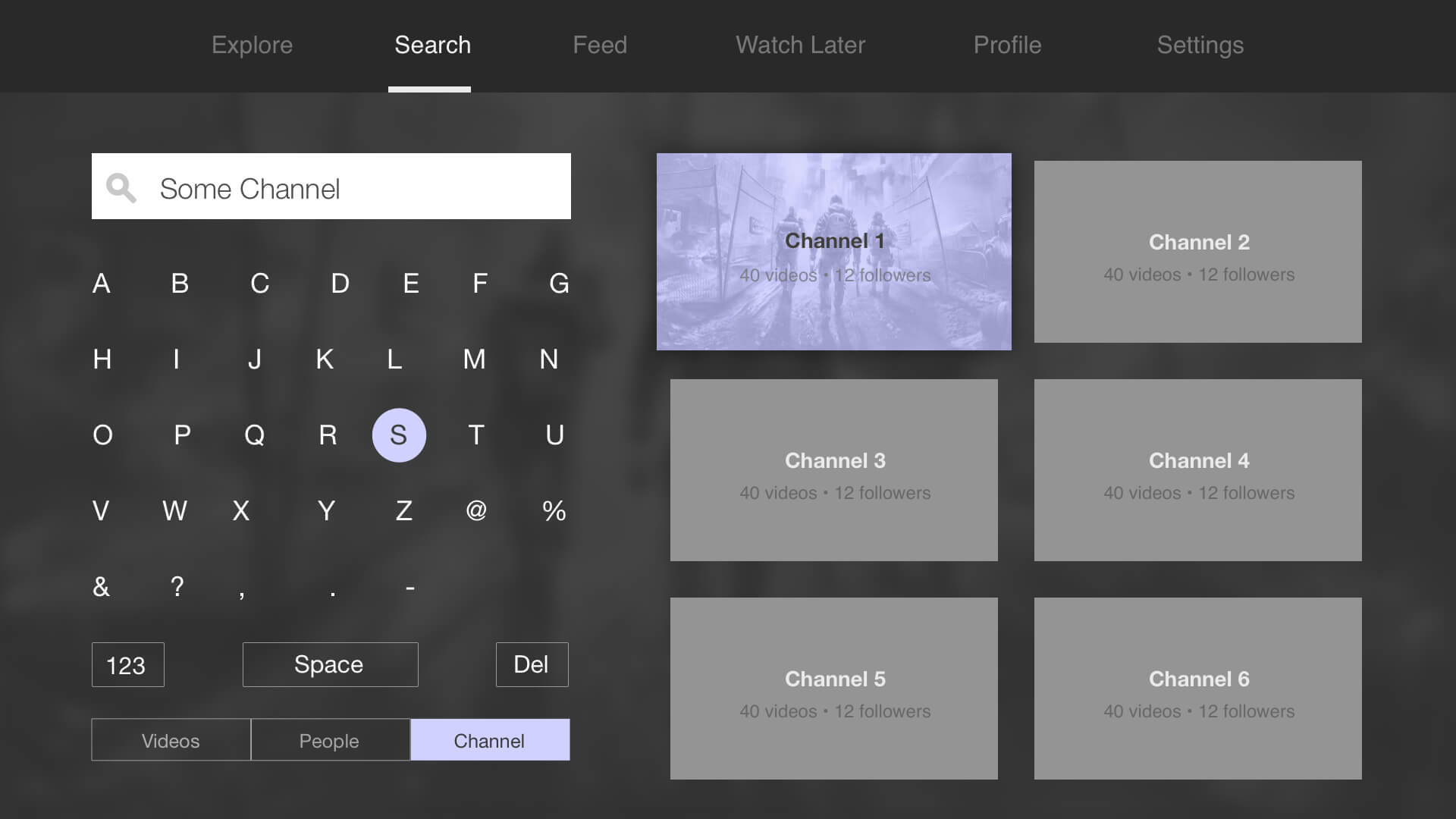Open the Channel 6 card
Image resolution: width=1456 pixels, height=819 pixels.
[x=1198, y=689]
